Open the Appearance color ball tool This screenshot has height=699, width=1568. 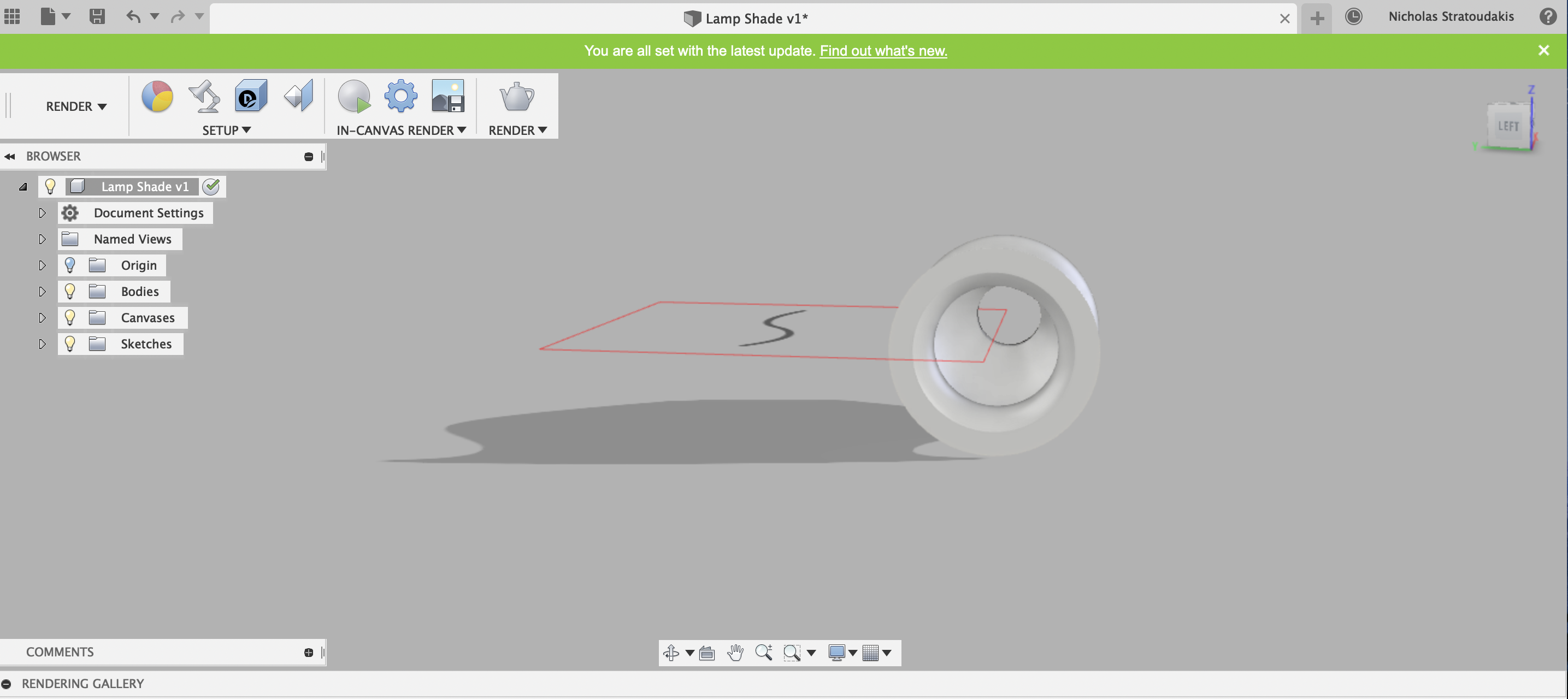pos(157,97)
